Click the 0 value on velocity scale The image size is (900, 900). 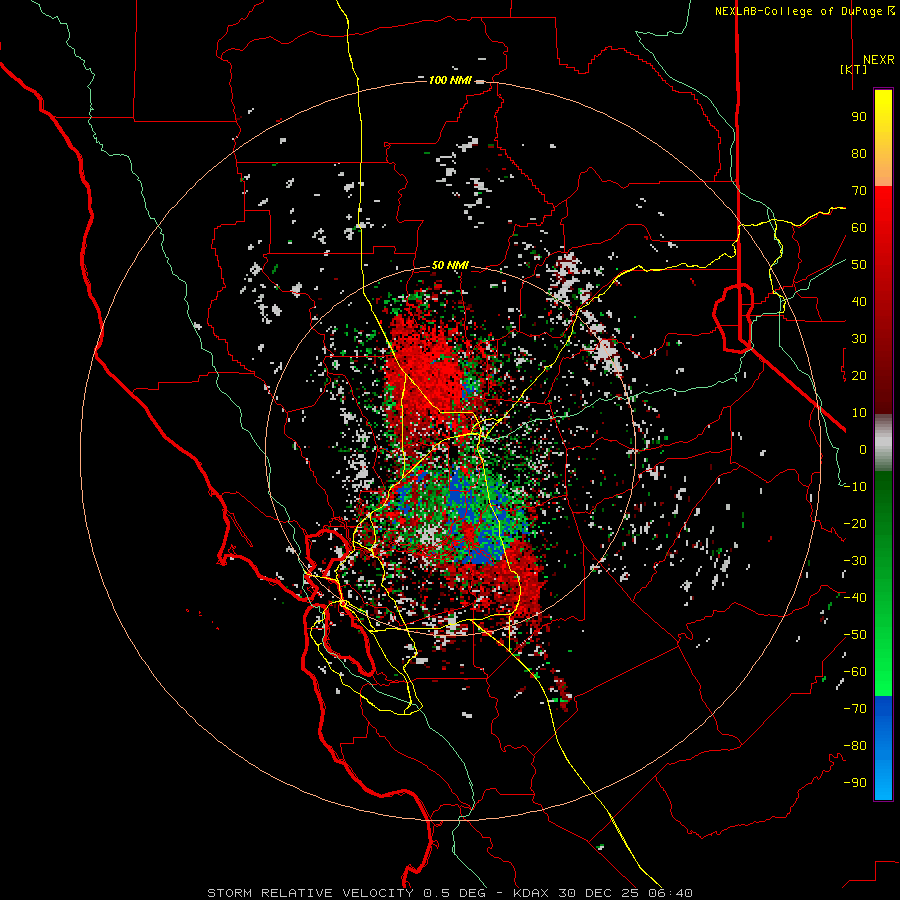tap(863, 449)
